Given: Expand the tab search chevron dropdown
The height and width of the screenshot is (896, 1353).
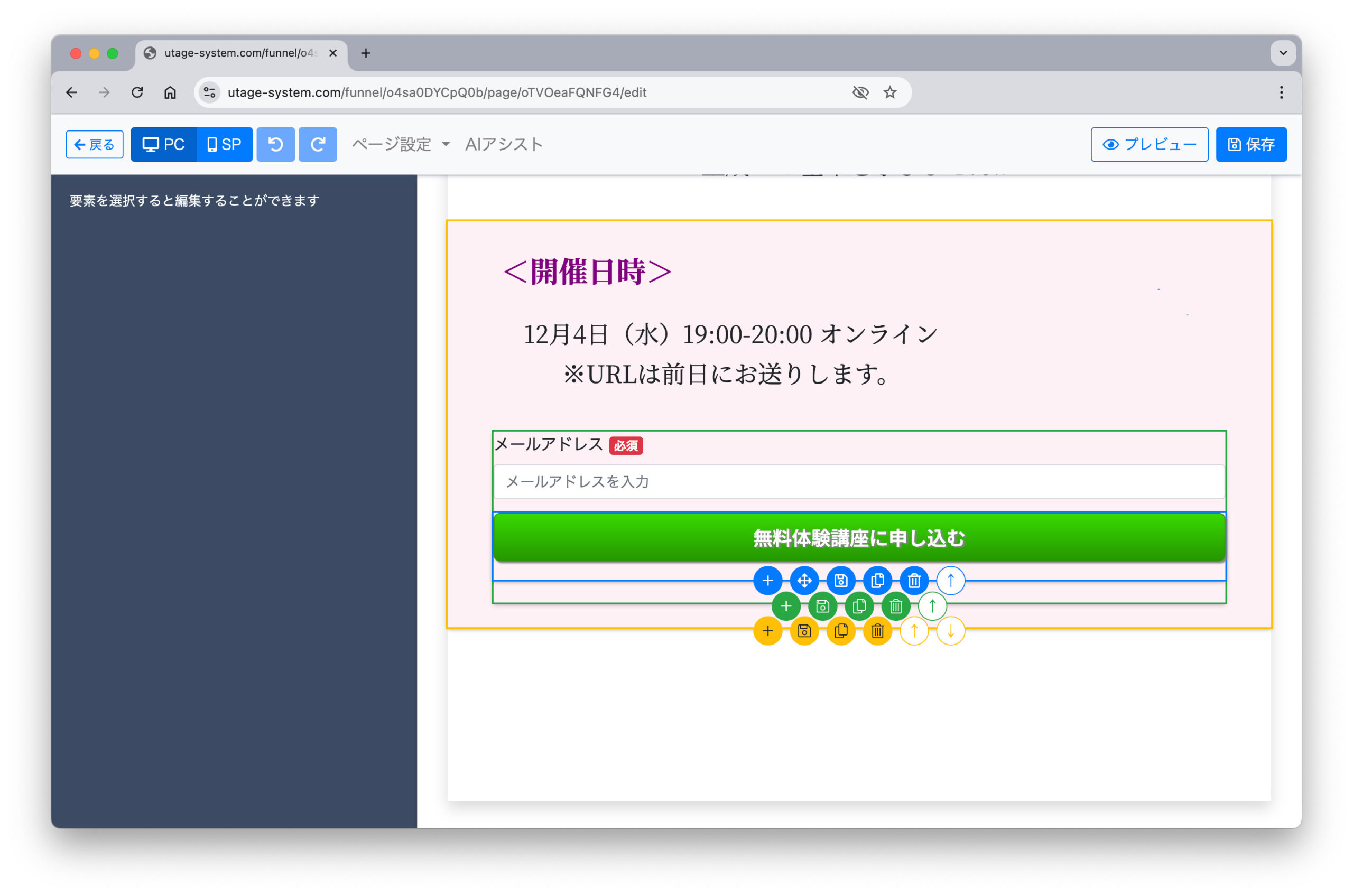Looking at the screenshot, I should [x=1283, y=53].
